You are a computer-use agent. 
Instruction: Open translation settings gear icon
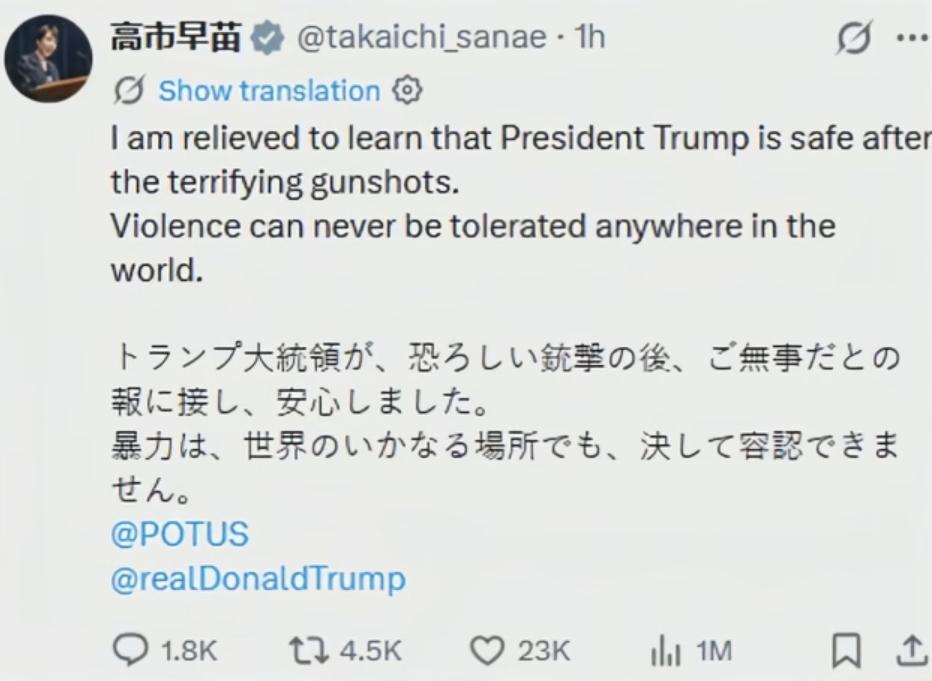pos(406,90)
